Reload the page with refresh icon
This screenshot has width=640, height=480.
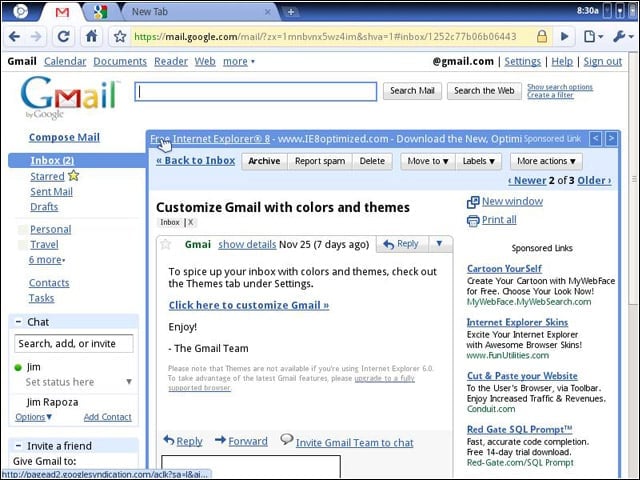click(64, 37)
